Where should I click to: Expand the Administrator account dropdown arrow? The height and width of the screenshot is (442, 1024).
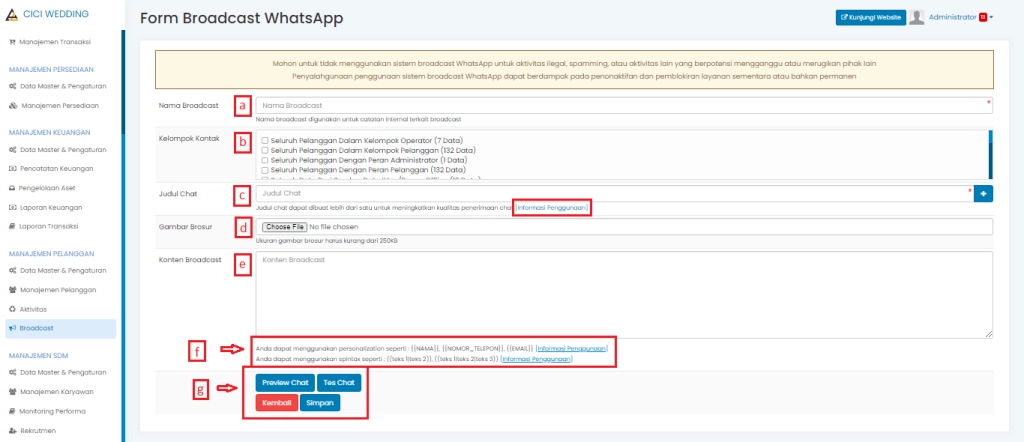click(991, 17)
